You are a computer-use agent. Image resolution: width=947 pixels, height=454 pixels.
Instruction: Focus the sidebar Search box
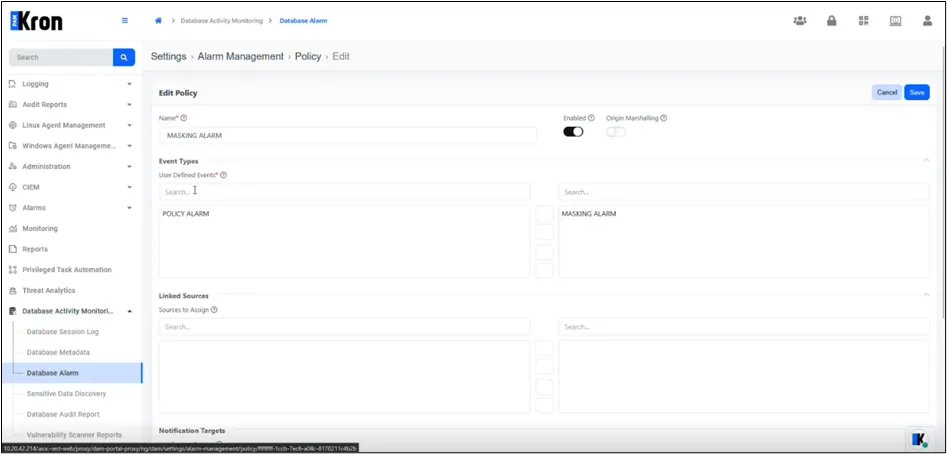(61, 57)
